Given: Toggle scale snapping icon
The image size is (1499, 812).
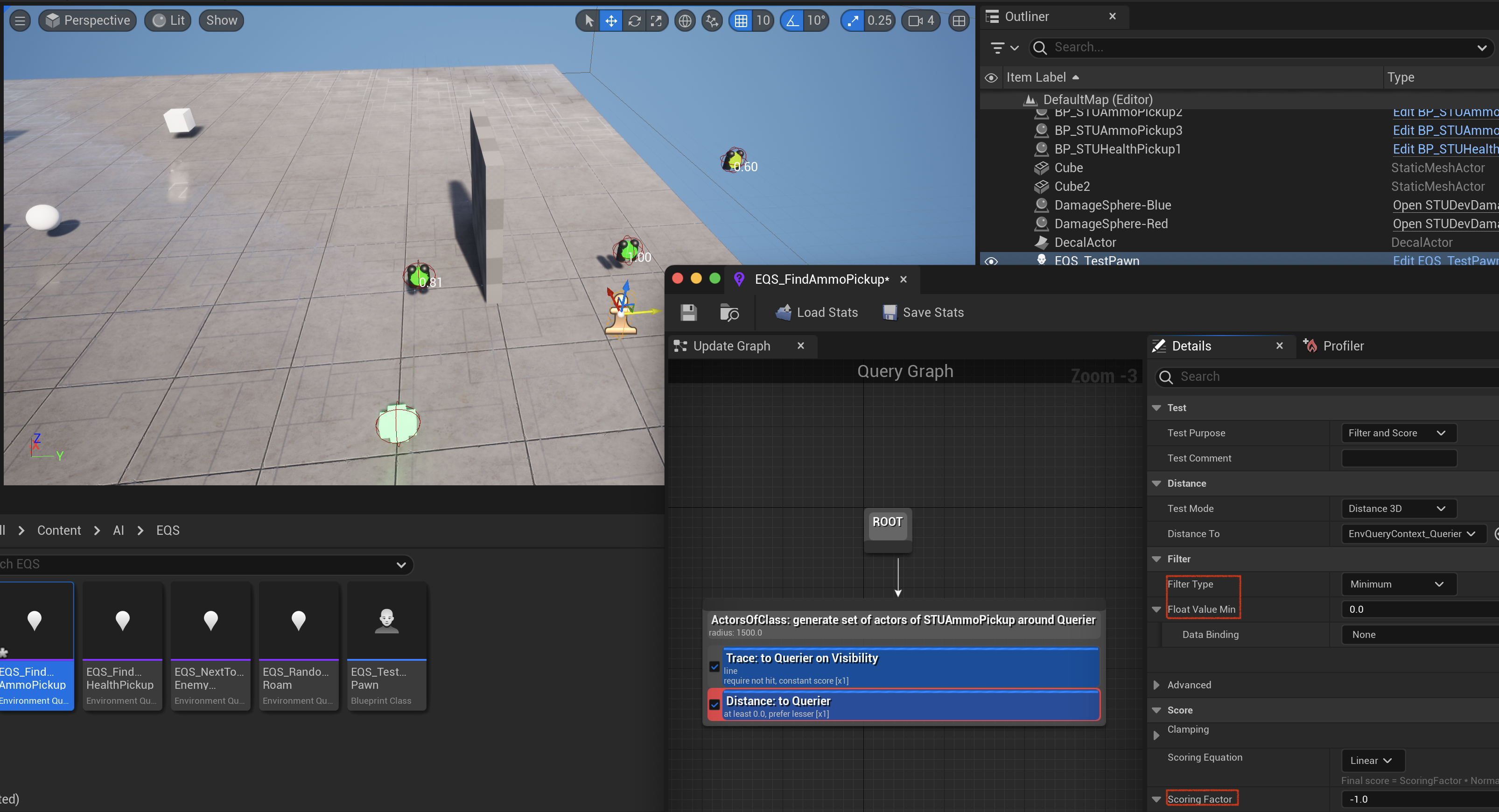Looking at the screenshot, I should pyautogui.click(x=853, y=21).
